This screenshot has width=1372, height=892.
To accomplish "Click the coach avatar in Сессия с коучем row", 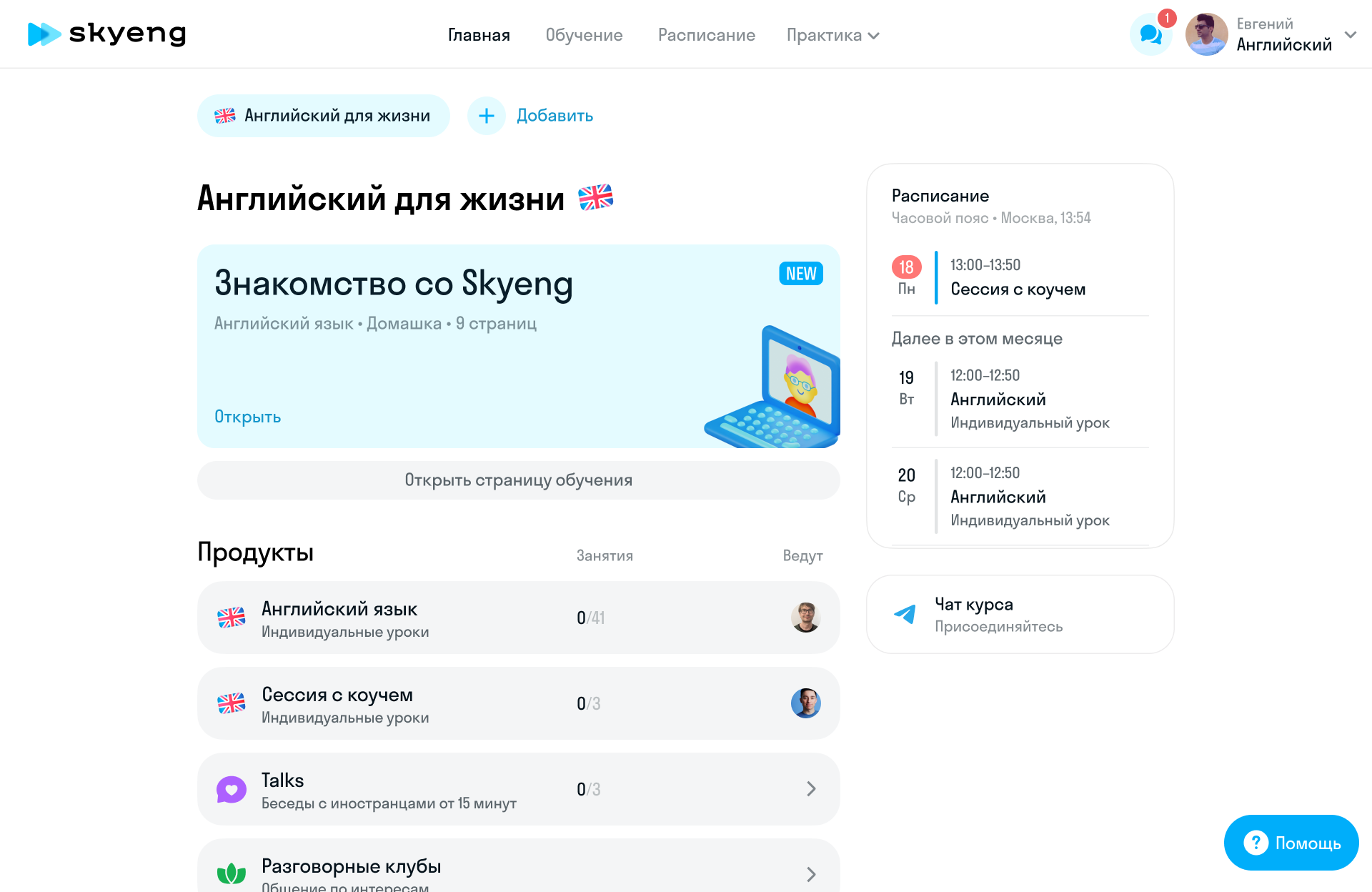I will [805, 703].
